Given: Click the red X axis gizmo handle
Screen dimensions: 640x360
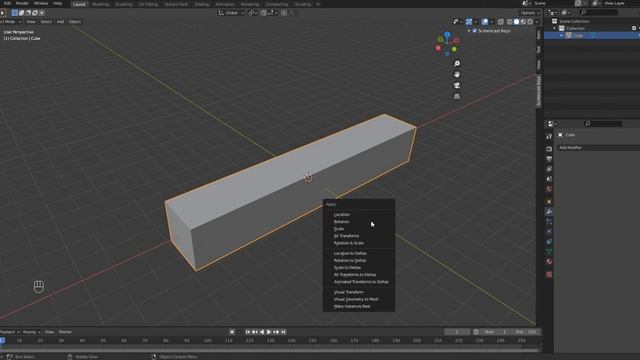Looking at the screenshot, I should [456, 41].
